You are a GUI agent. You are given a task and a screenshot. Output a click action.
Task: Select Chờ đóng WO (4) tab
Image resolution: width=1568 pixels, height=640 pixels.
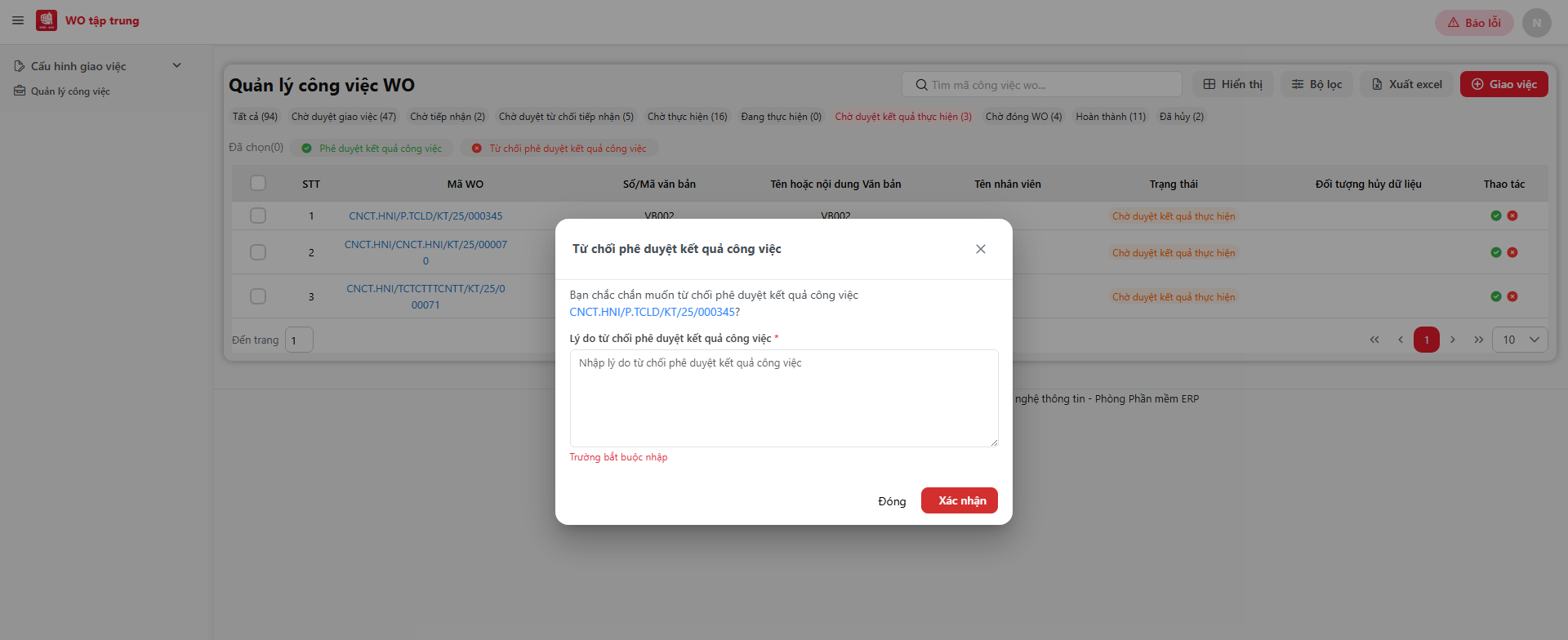click(1023, 117)
